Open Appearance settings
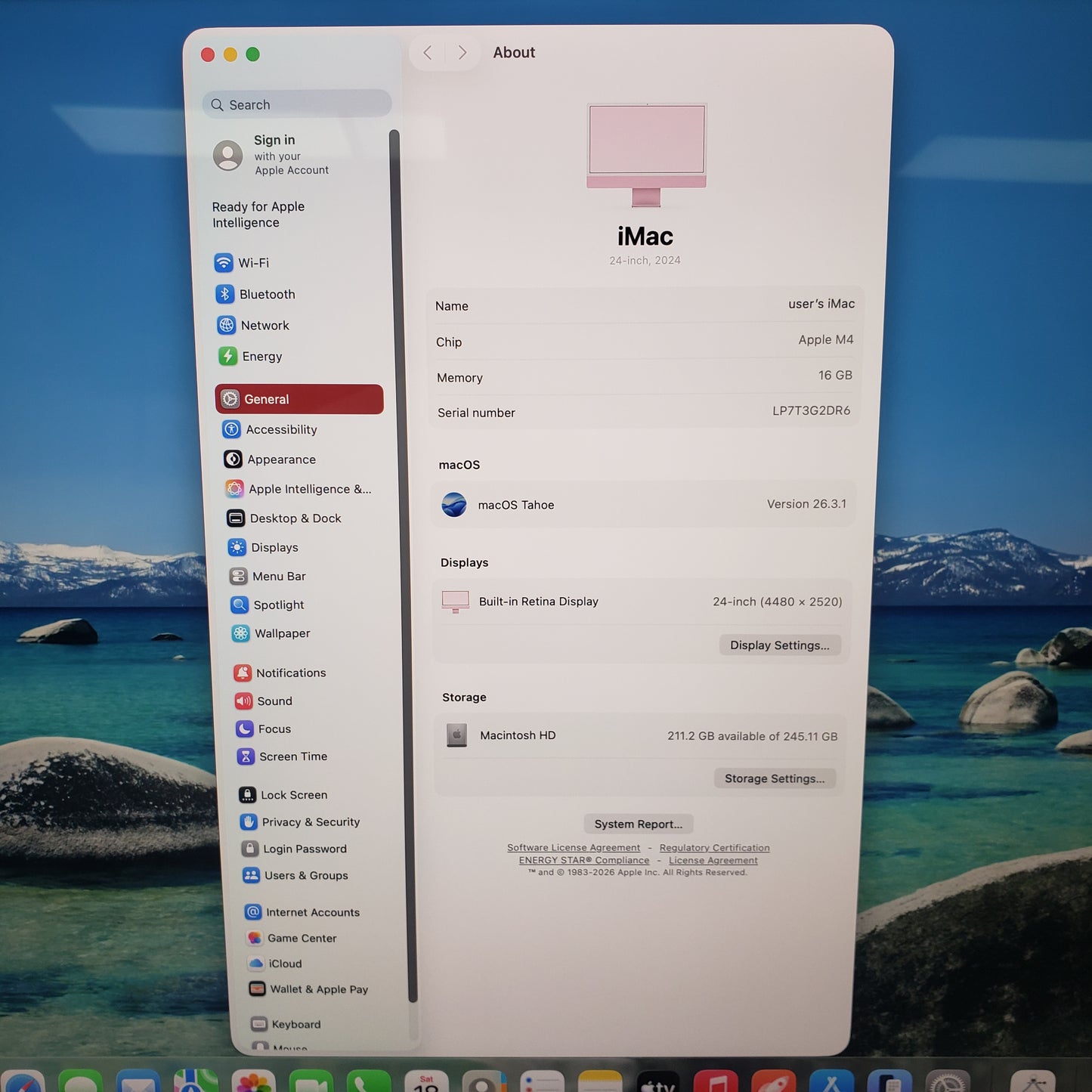The width and height of the screenshot is (1092, 1092). pos(281,459)
